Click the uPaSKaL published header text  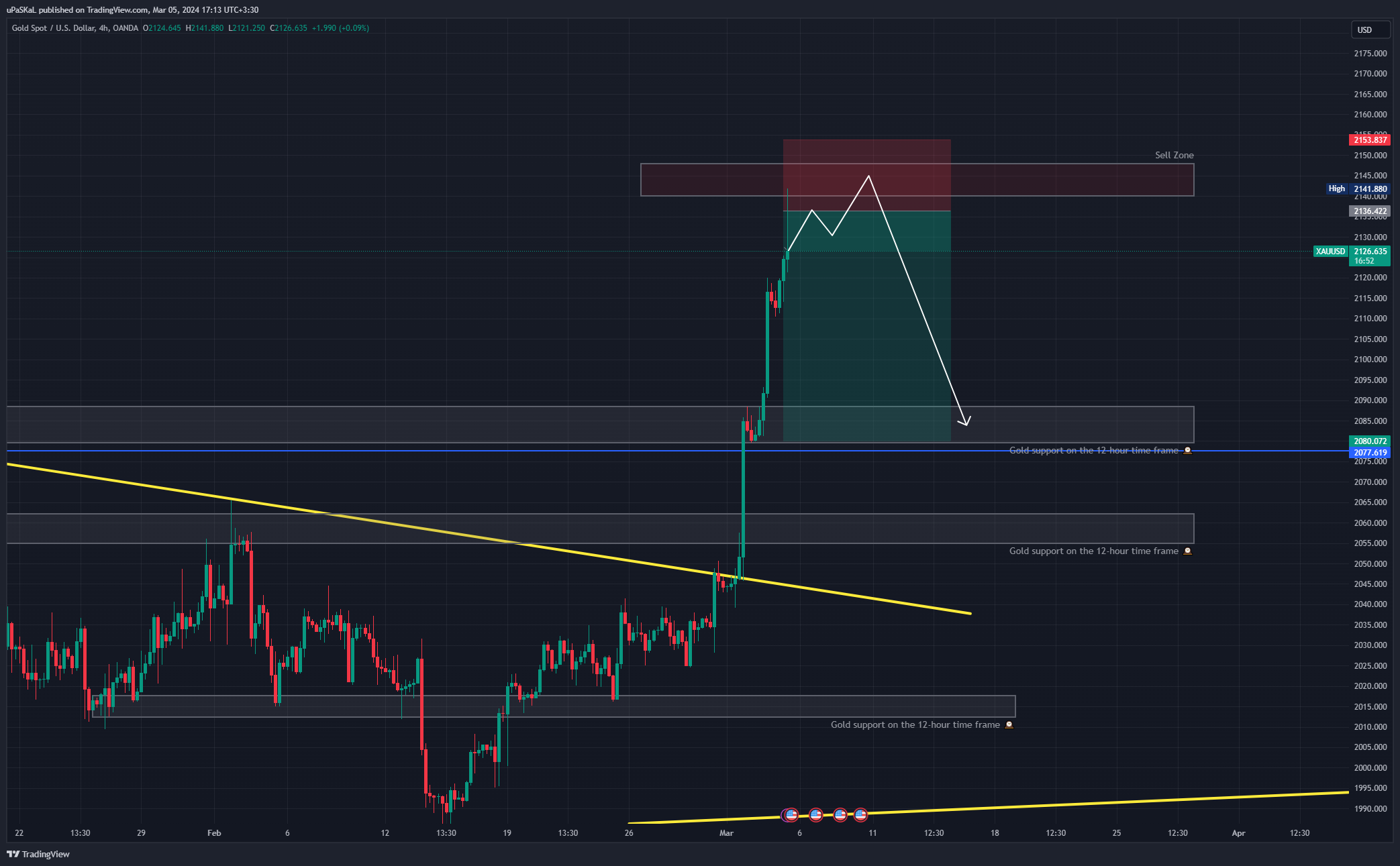click(132, 10)
